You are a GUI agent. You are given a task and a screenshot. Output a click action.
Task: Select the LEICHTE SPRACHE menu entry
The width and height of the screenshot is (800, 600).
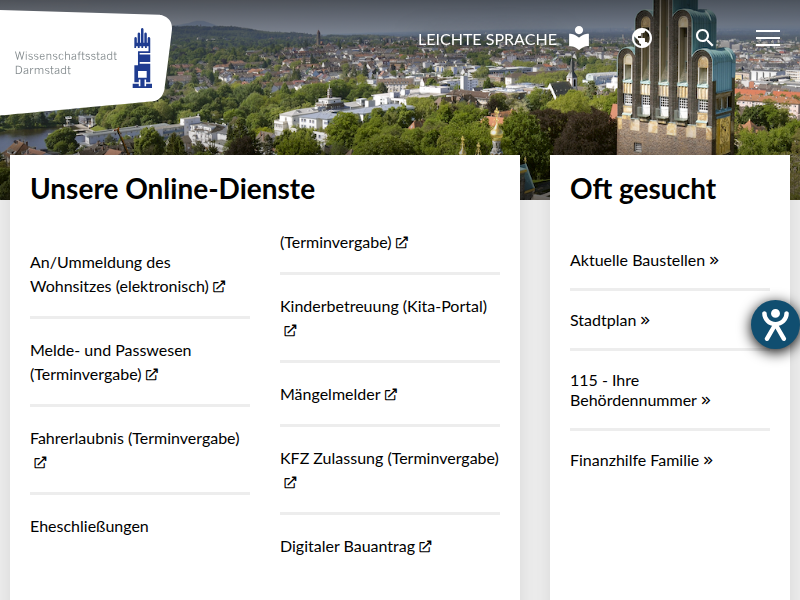(x=488, y=39)
